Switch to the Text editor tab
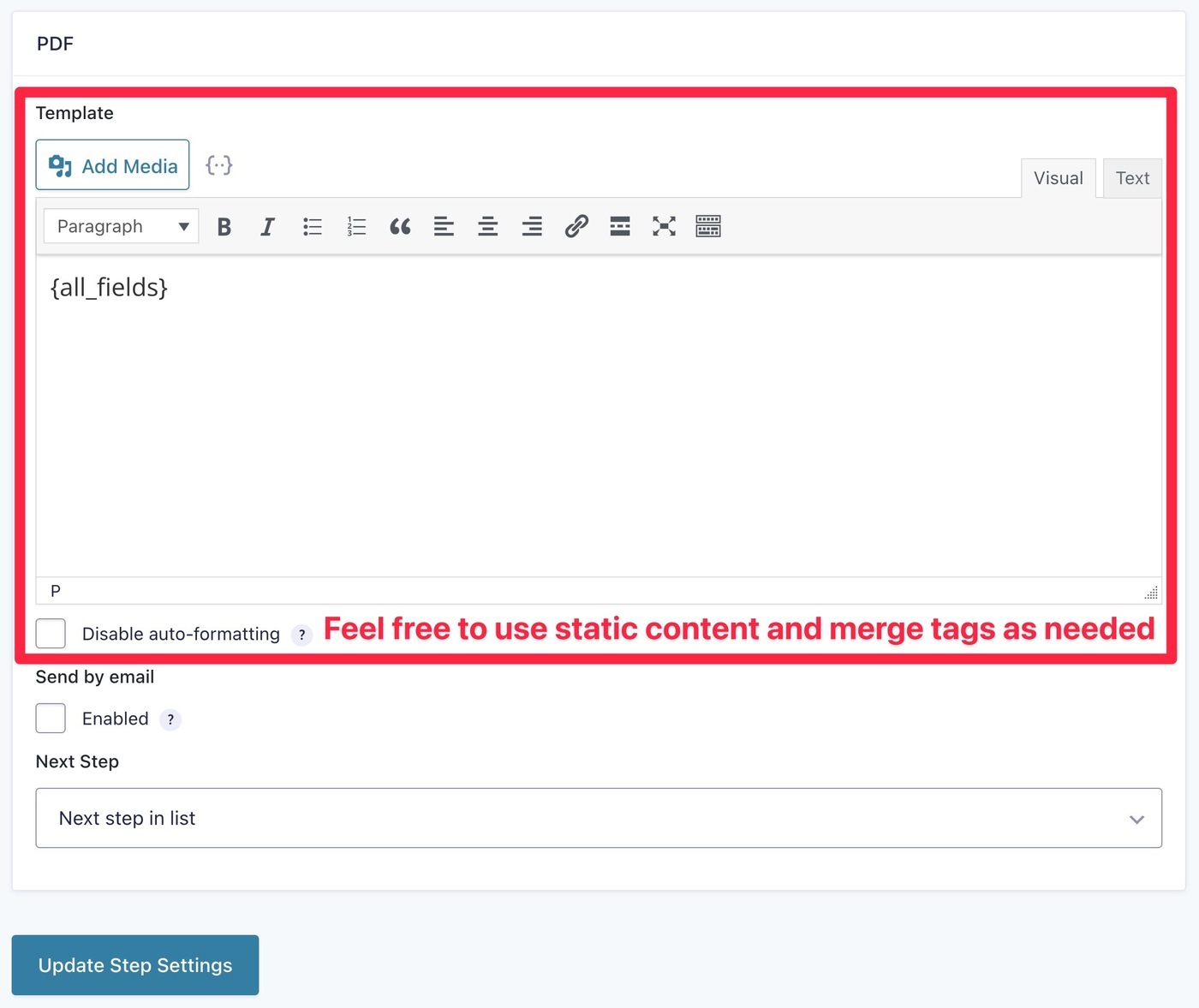Screen dimensions: 1199x1008 (1132, 178)
